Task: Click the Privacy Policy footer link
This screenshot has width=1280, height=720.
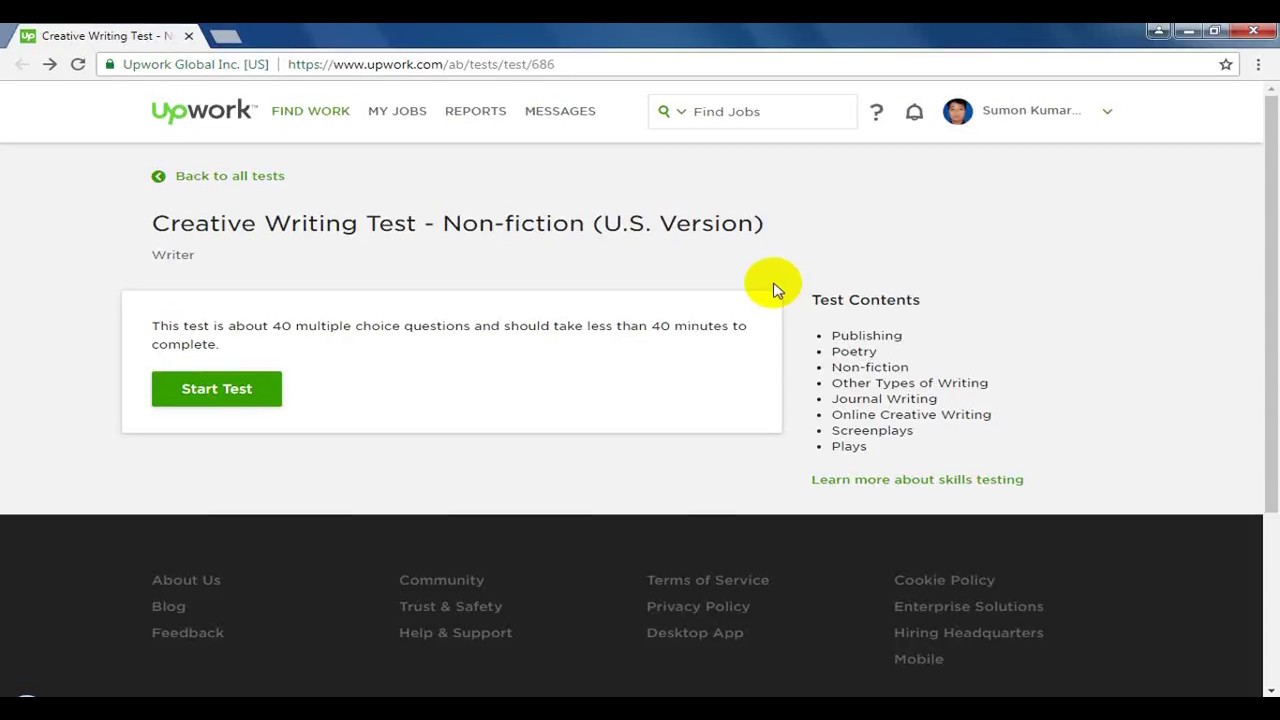Action: coord(698,606)
